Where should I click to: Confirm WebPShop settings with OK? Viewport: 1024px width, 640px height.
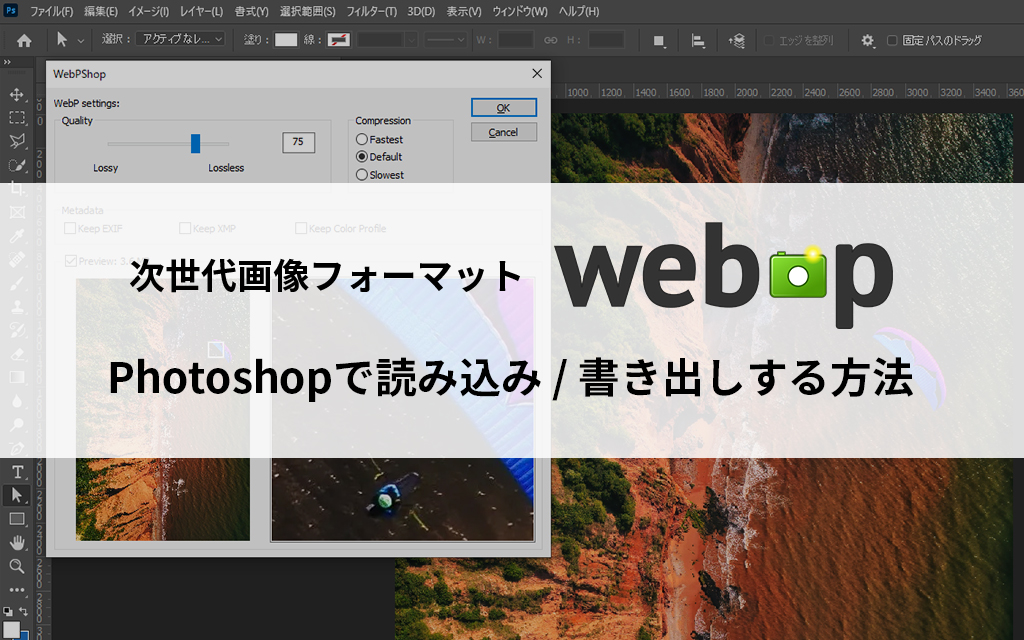coord(504,108)
